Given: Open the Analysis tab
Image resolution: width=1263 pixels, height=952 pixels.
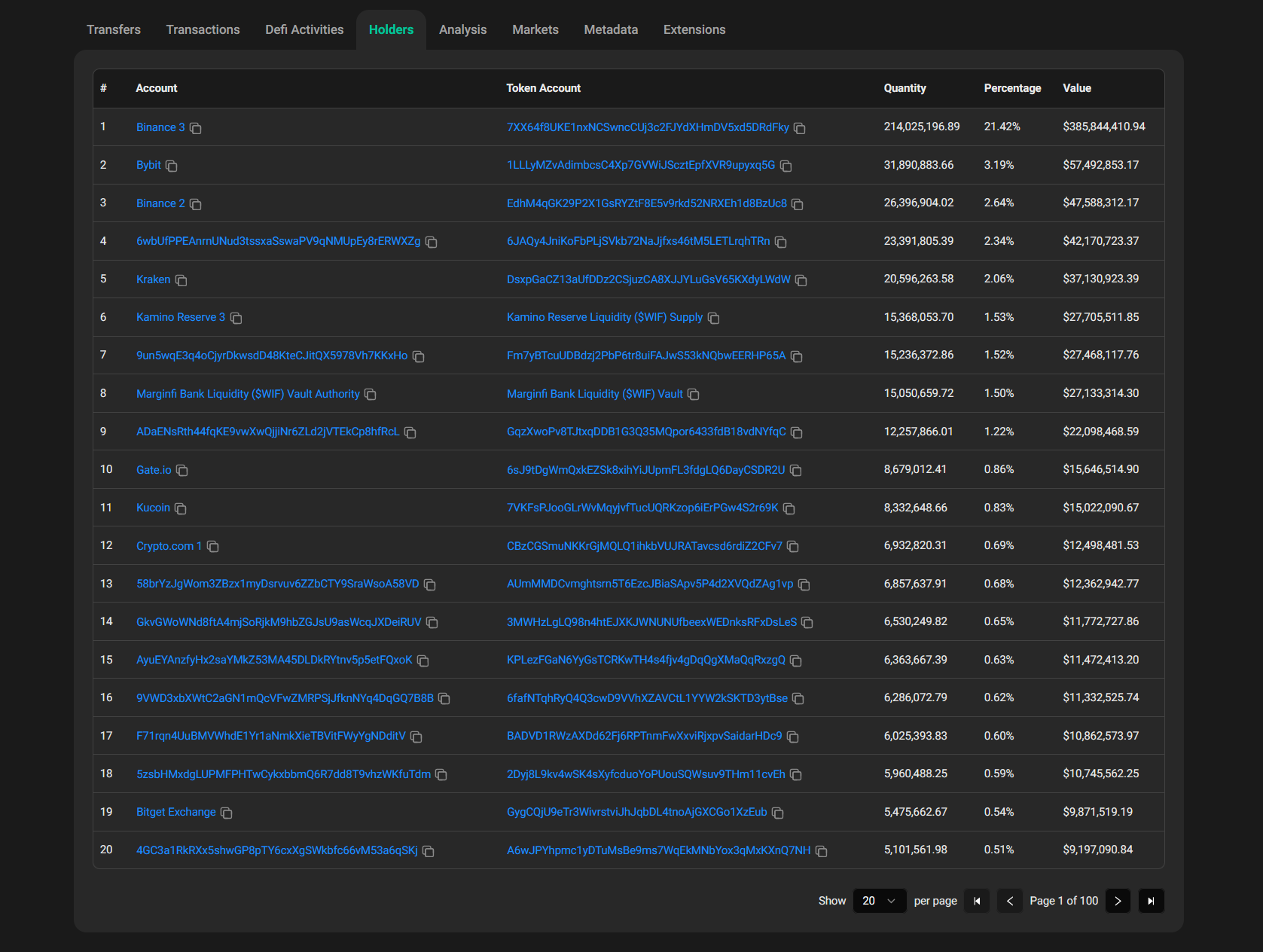Looking at the screenshot, I should coord(463,29).
